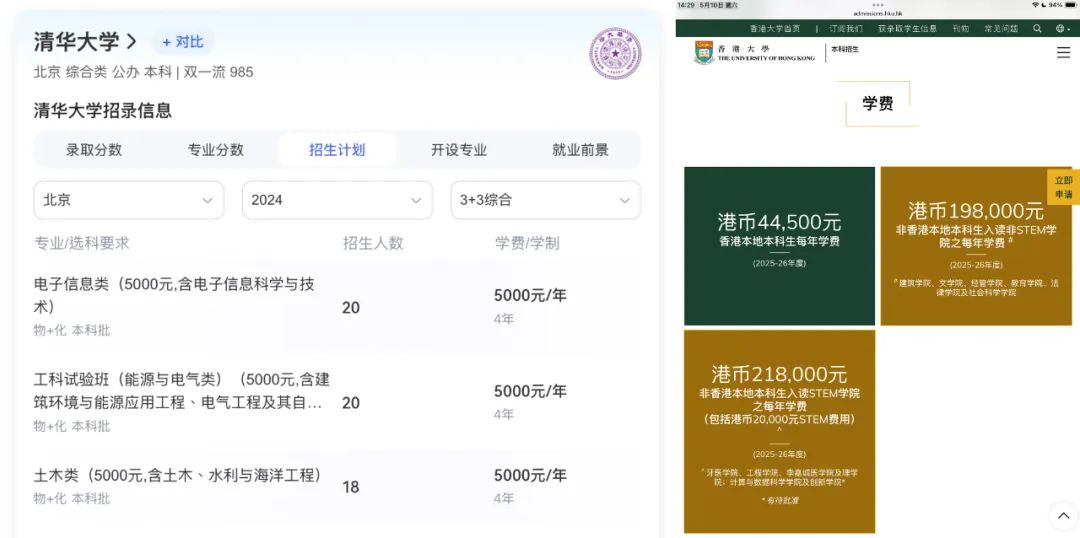Click the admissions.hku.hk address bar

tap(877, 13)
